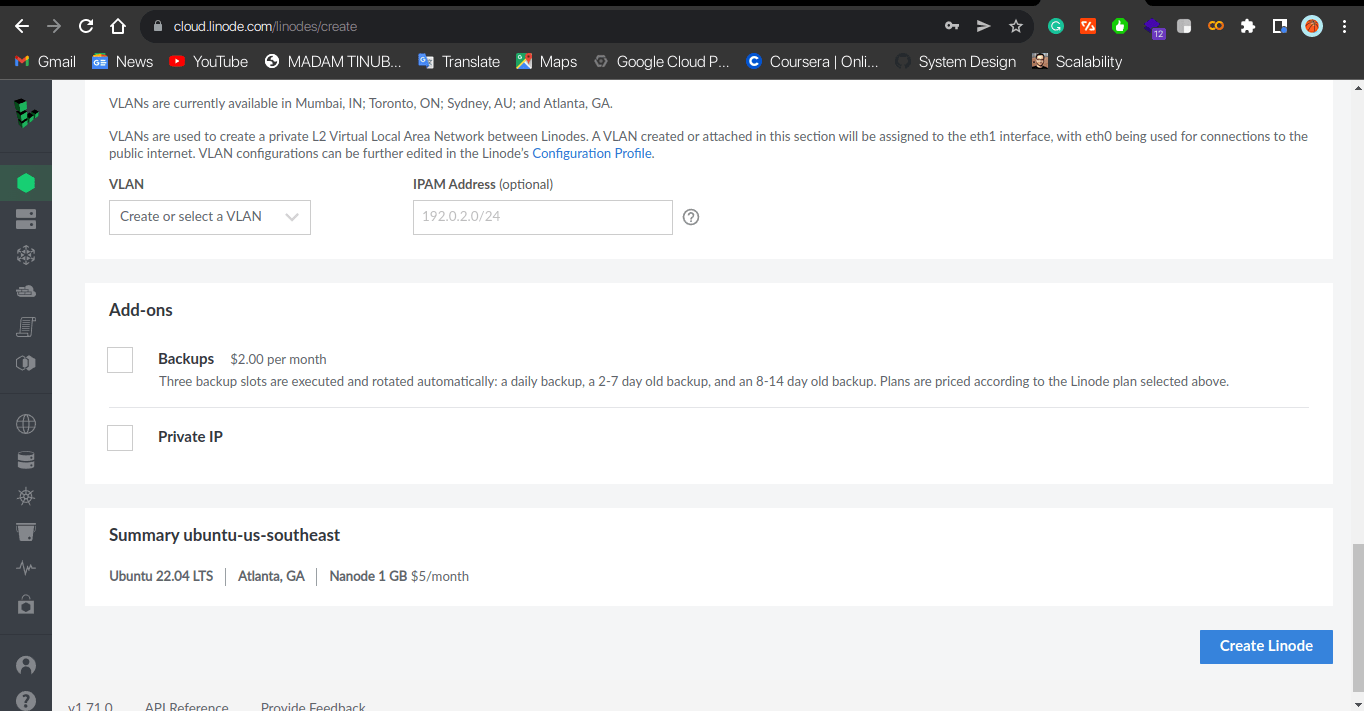1364x711 pixels.
Task: Open Chrome's three-dot menu
Action: (1344, 27)
